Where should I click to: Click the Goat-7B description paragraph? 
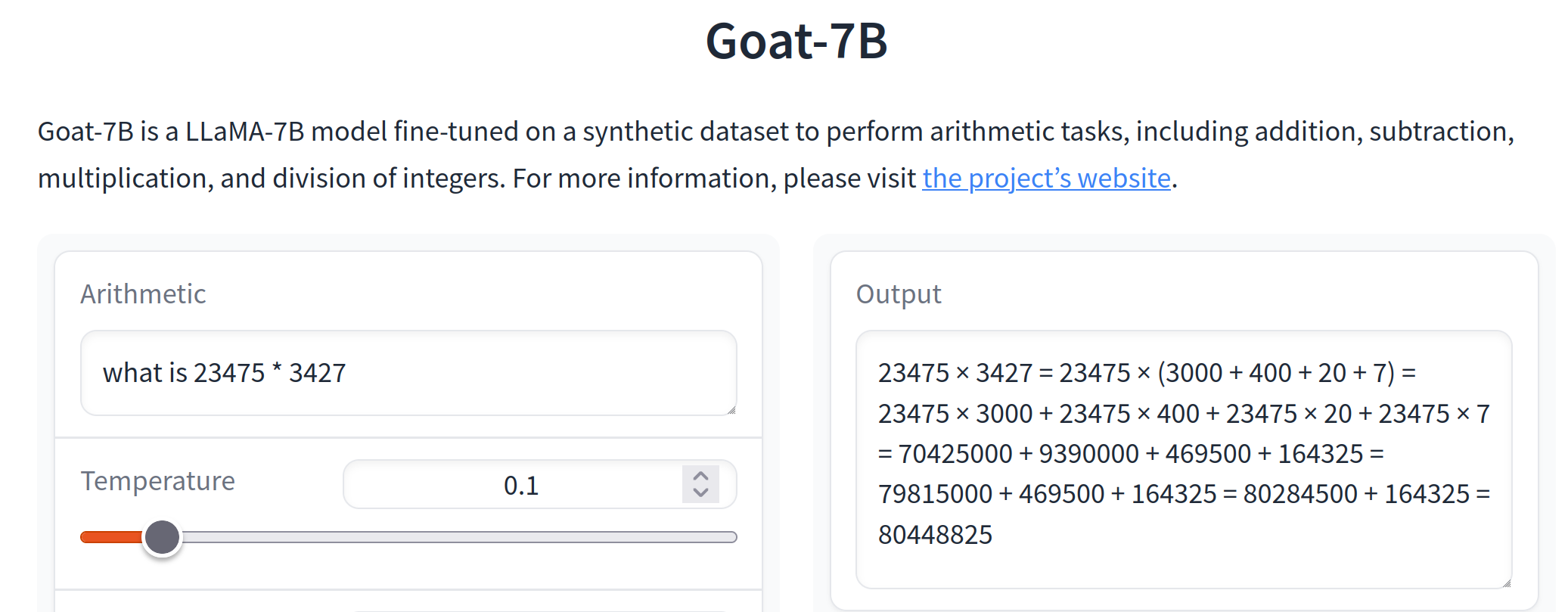pos(776,155)
